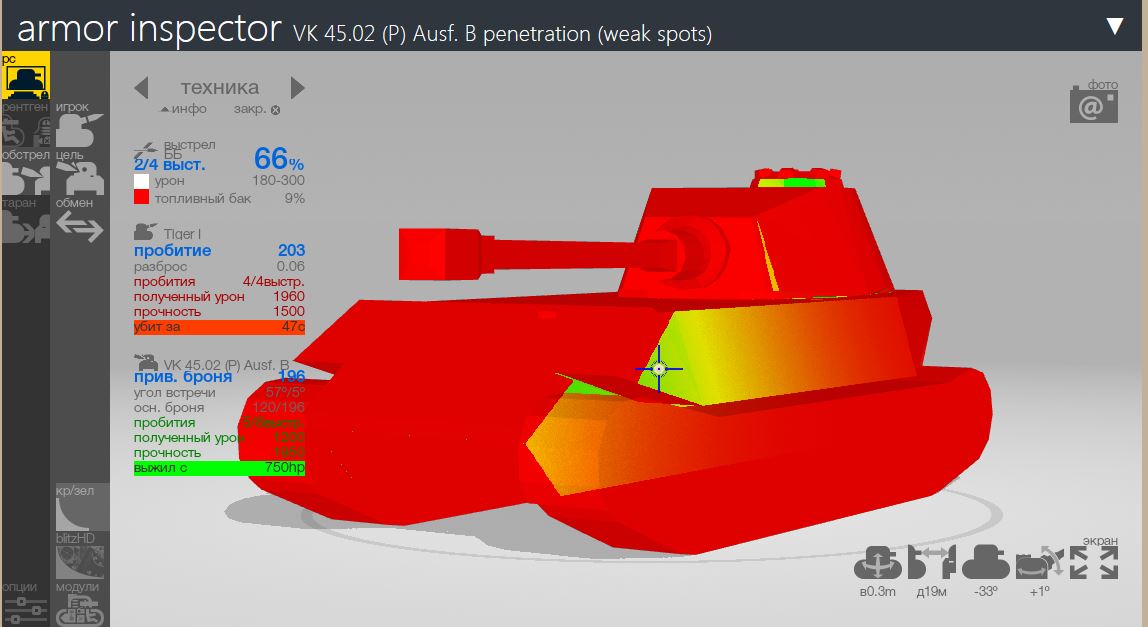Click the техника heading label
Viewport: 1148px width, 627px height.
point(220,87)
